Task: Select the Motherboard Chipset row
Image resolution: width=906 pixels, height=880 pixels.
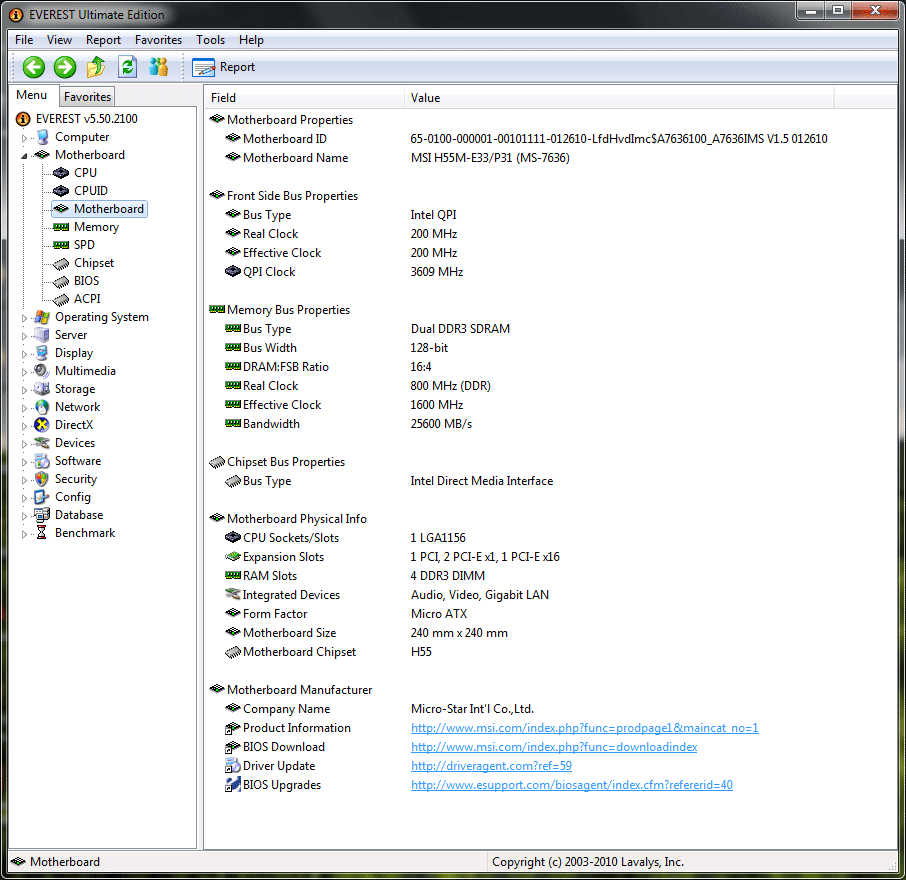Action: 328,652
